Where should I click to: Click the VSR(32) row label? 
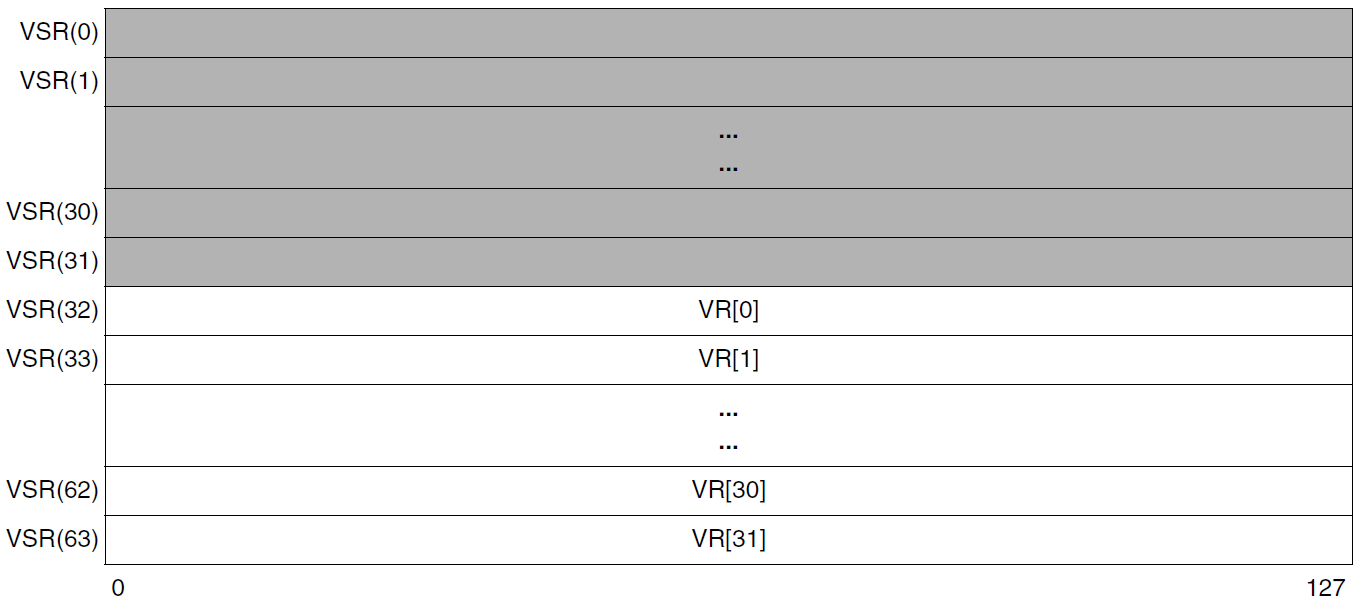pos(53,310)
